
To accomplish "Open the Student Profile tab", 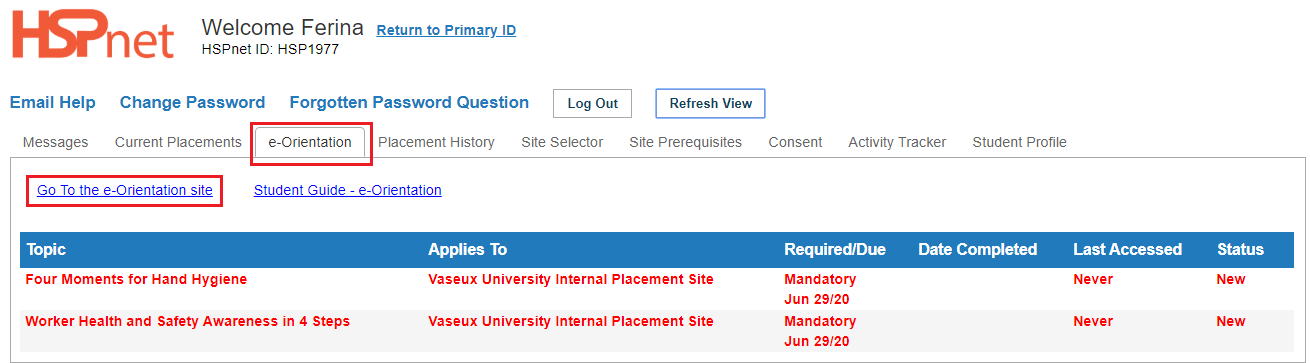I will tap(1019, 142).
